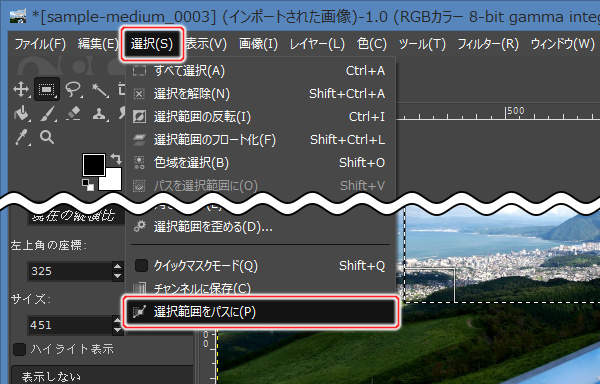
Task: Select the Paintbrush tool
Action: (47, 114)
